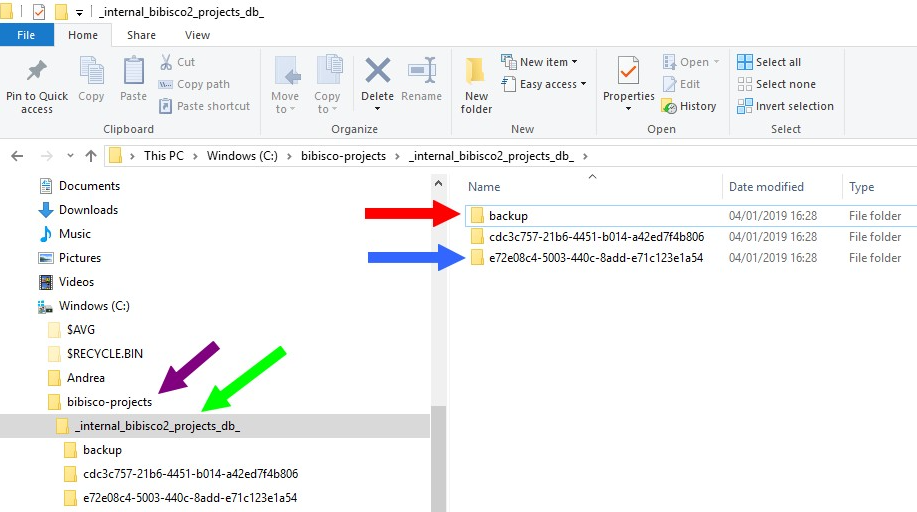
Task: Click the Forward navigation arrow
Action: pos(47,156)
